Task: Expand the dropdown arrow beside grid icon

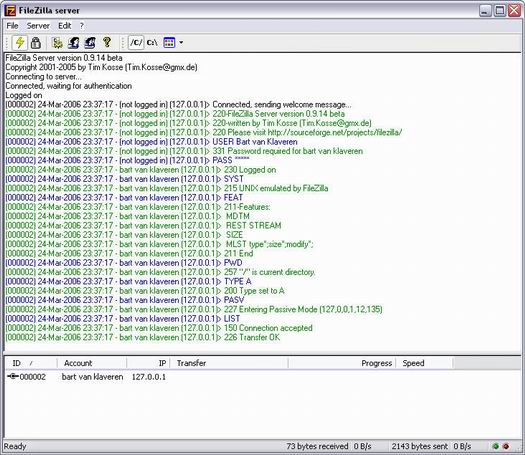Action: point(181,43)
